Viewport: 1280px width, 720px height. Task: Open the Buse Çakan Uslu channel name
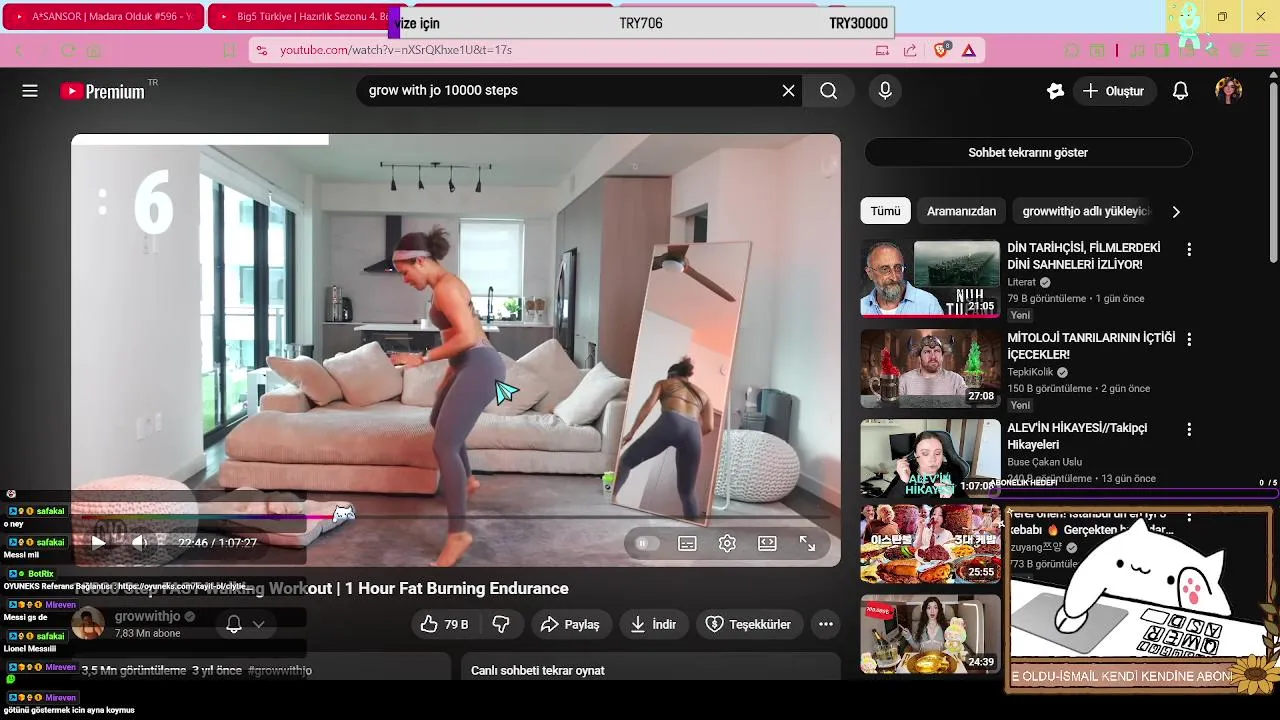point(1044,462)
